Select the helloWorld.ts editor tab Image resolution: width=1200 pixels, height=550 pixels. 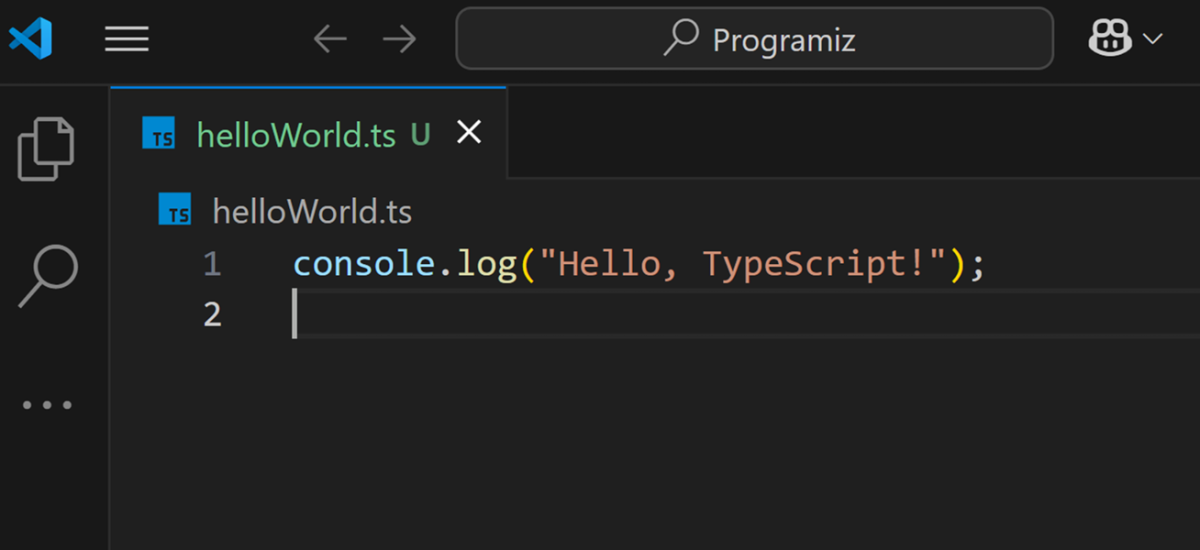tap(296, 134)
